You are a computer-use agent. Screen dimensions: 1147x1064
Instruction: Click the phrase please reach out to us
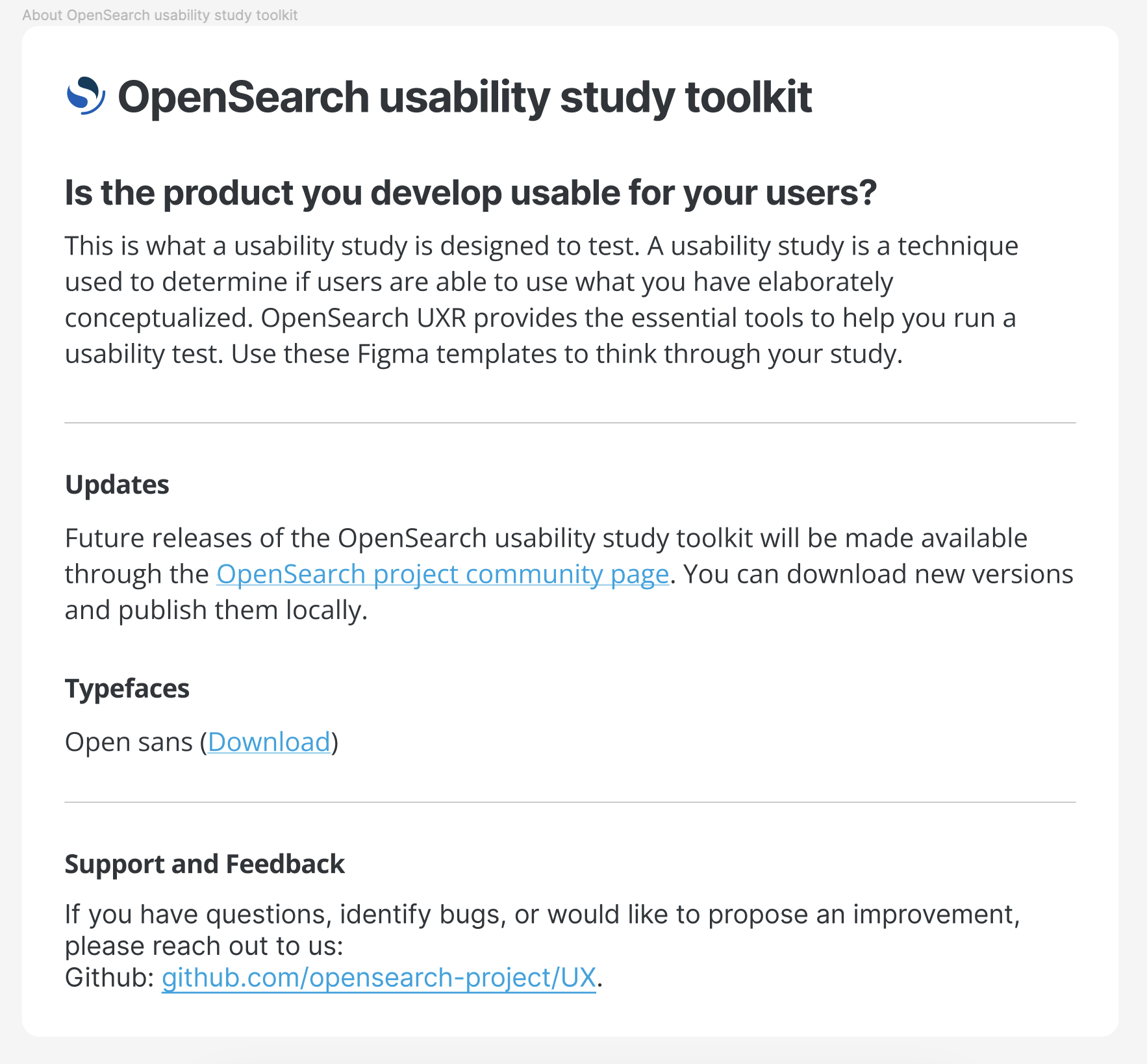tap(204, 946)
